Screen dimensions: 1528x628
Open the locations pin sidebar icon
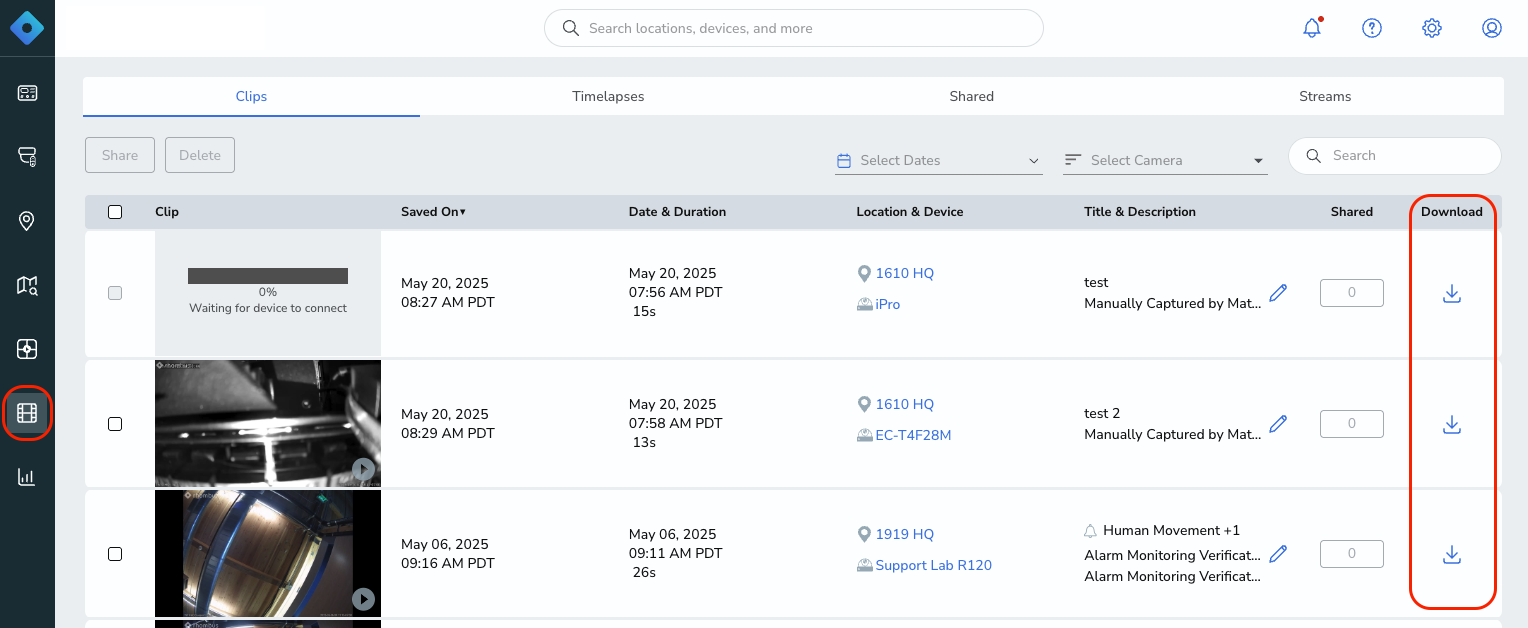(27, 221)
